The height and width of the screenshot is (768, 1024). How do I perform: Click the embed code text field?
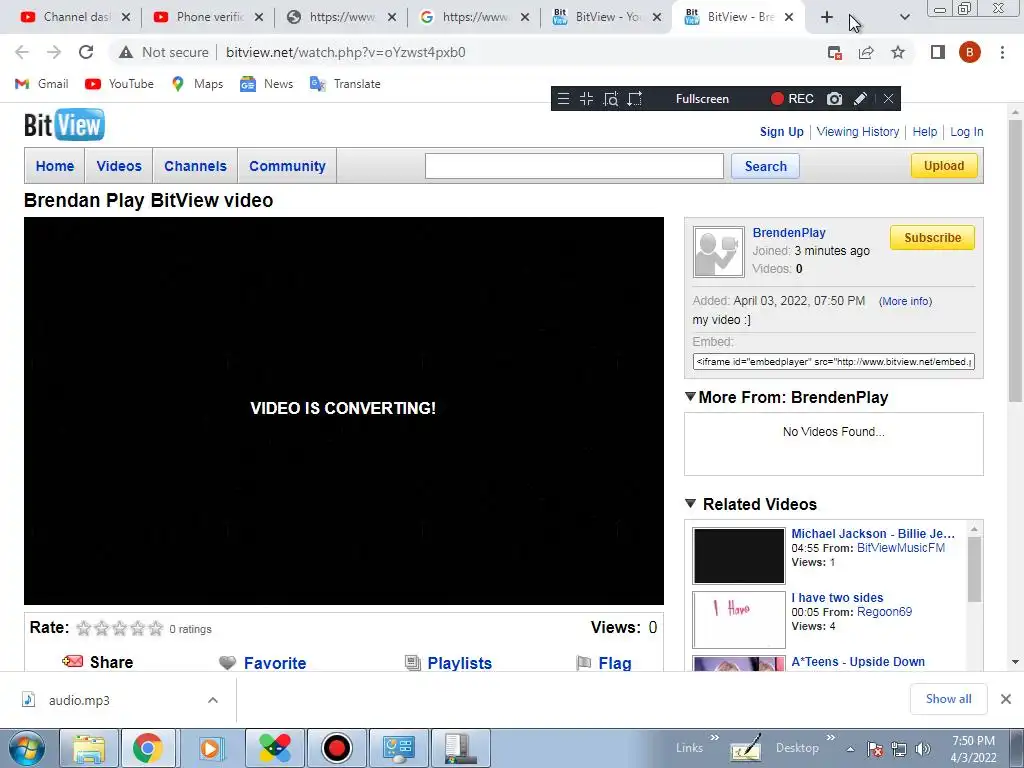coord(833,361)
